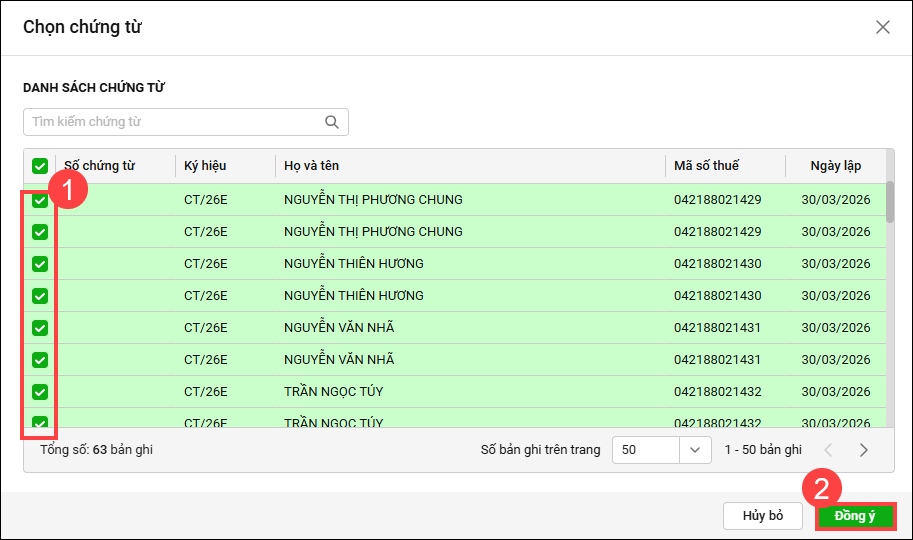Click the Ký hiệu column header
This screenshot has width=913, height=540.
(x=207, y=166)
